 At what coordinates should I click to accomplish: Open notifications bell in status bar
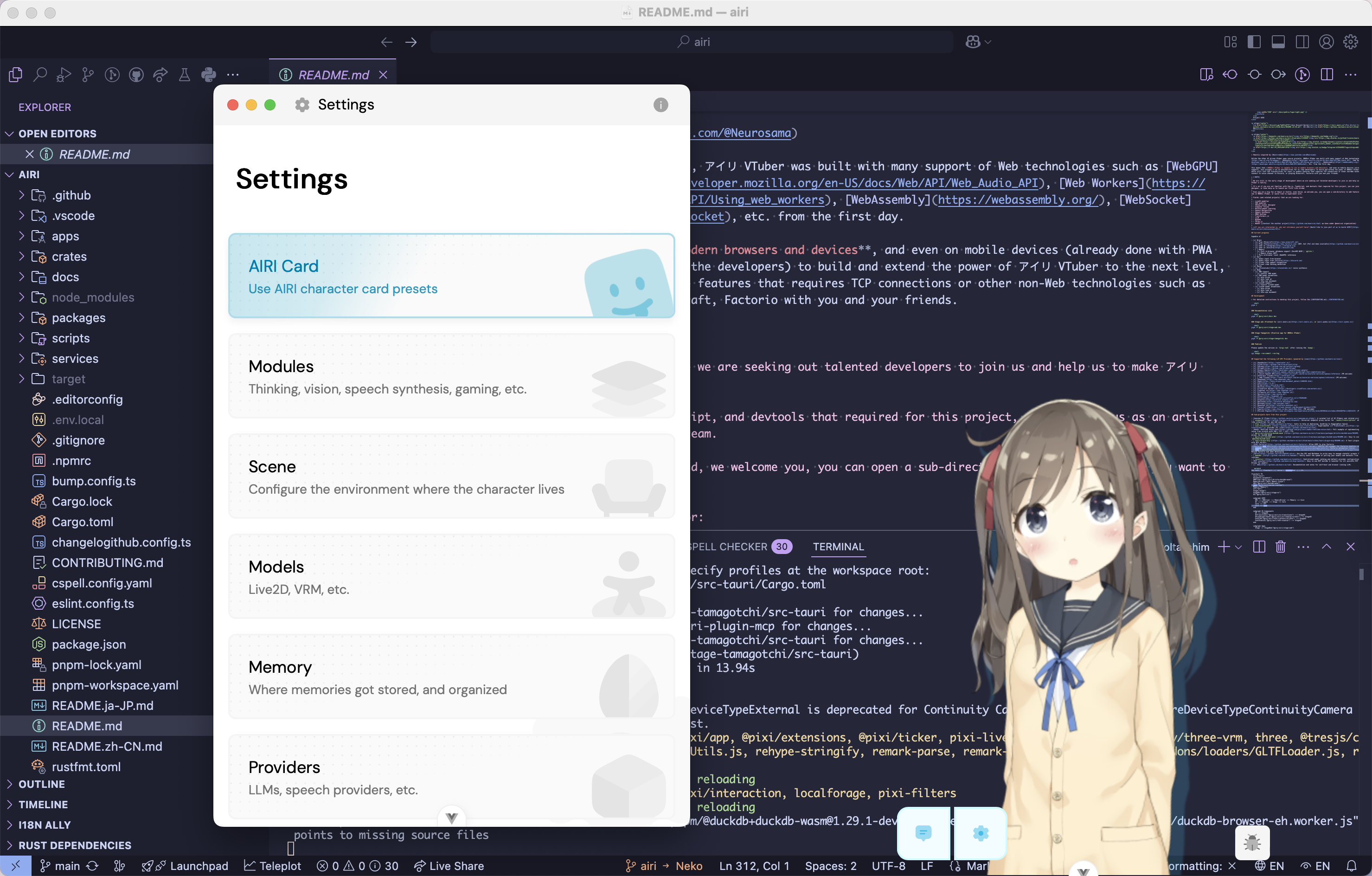(x=1351, y=866)
